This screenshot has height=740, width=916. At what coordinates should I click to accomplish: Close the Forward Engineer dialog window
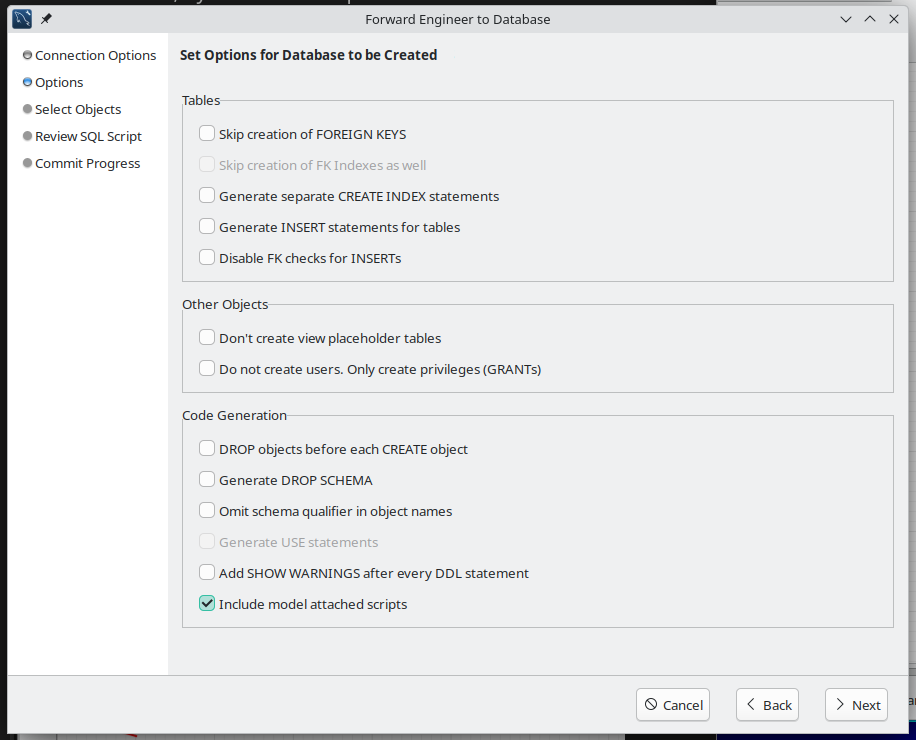[894, 19]
